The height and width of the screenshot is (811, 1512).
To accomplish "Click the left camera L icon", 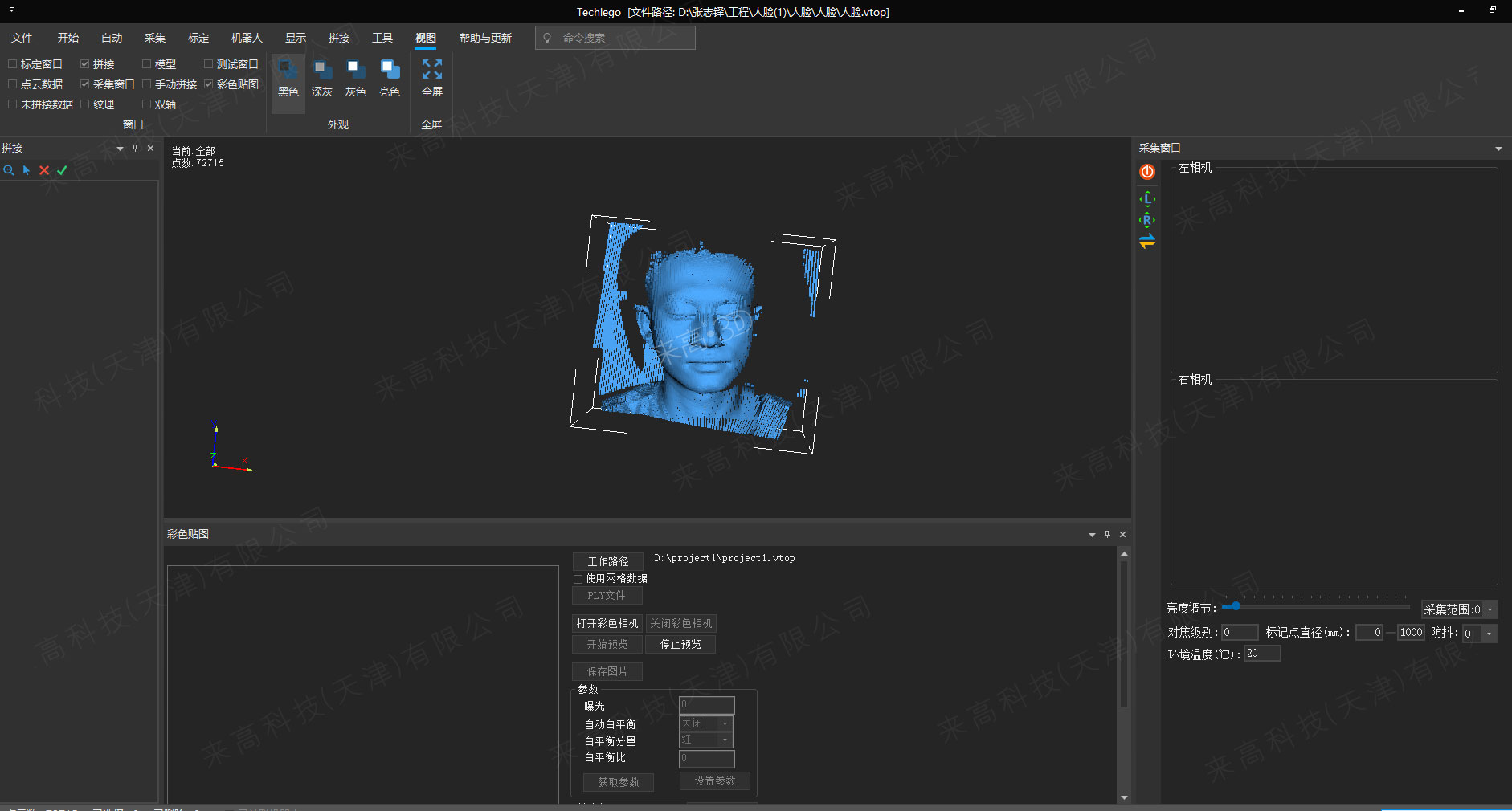I will click(x=1147, y=199).
